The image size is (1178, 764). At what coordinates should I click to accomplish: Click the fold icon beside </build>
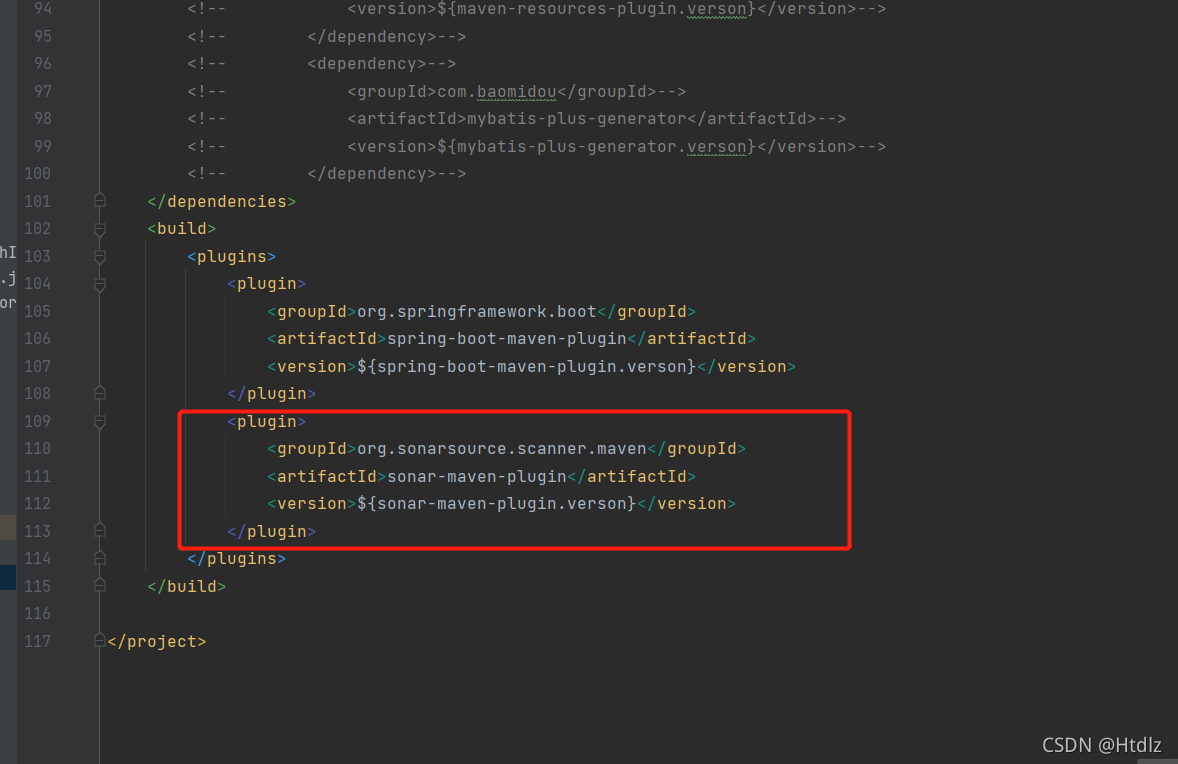click(x=98, y=586)
